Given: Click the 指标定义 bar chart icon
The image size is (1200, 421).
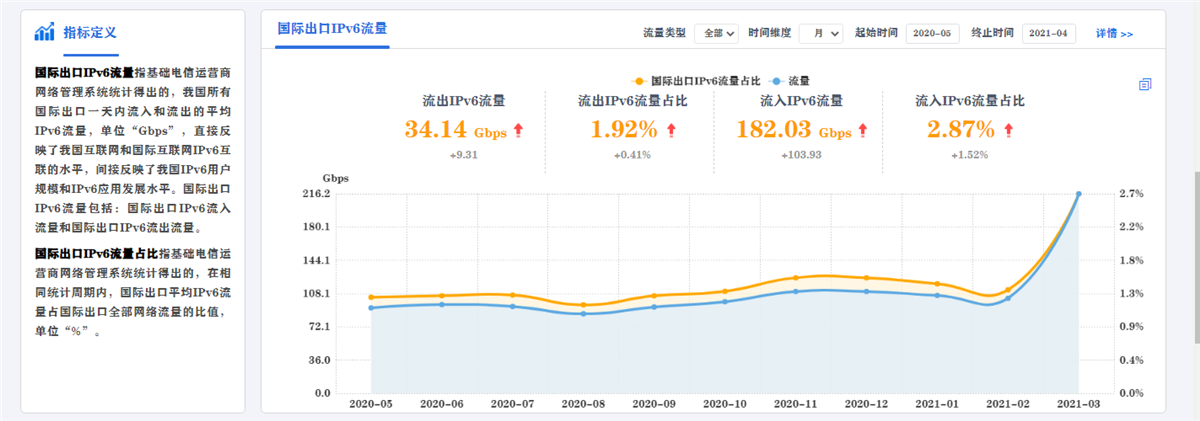Looking at the screenshot, I should pyautogui.click(x=44, y=33).
